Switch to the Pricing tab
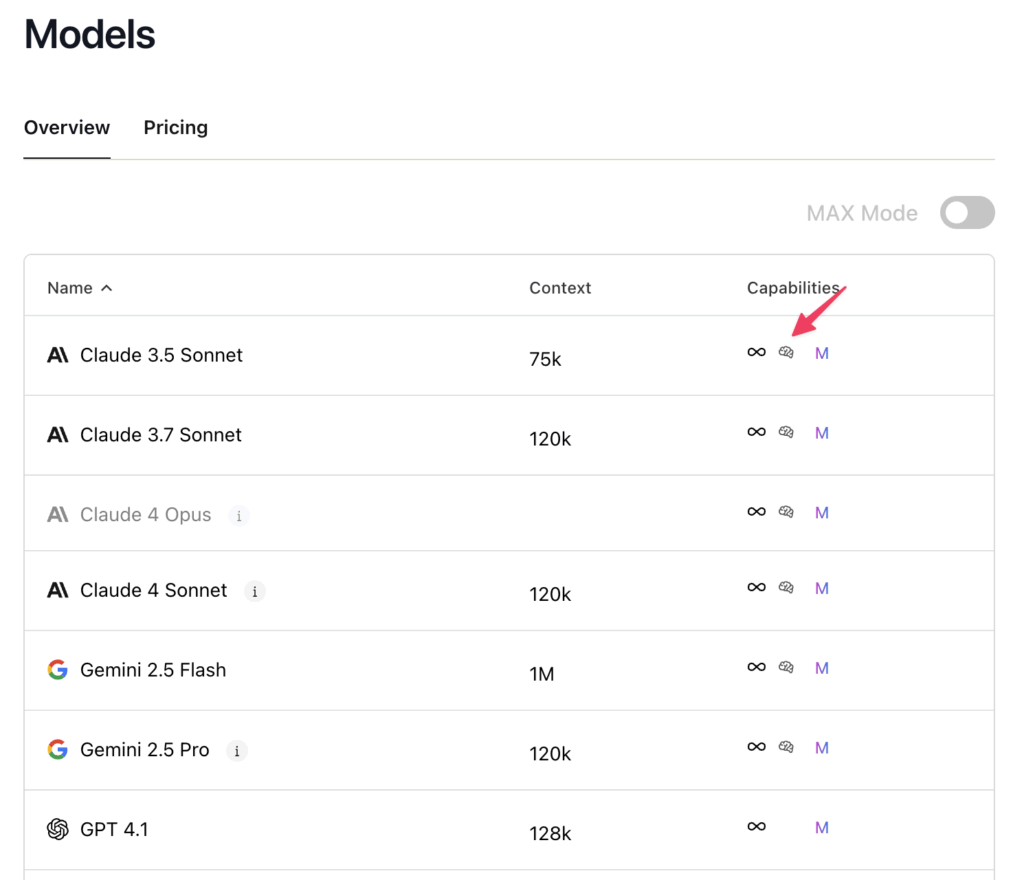Viewport: 1024px width, 880px height. (x=176, y=127)
